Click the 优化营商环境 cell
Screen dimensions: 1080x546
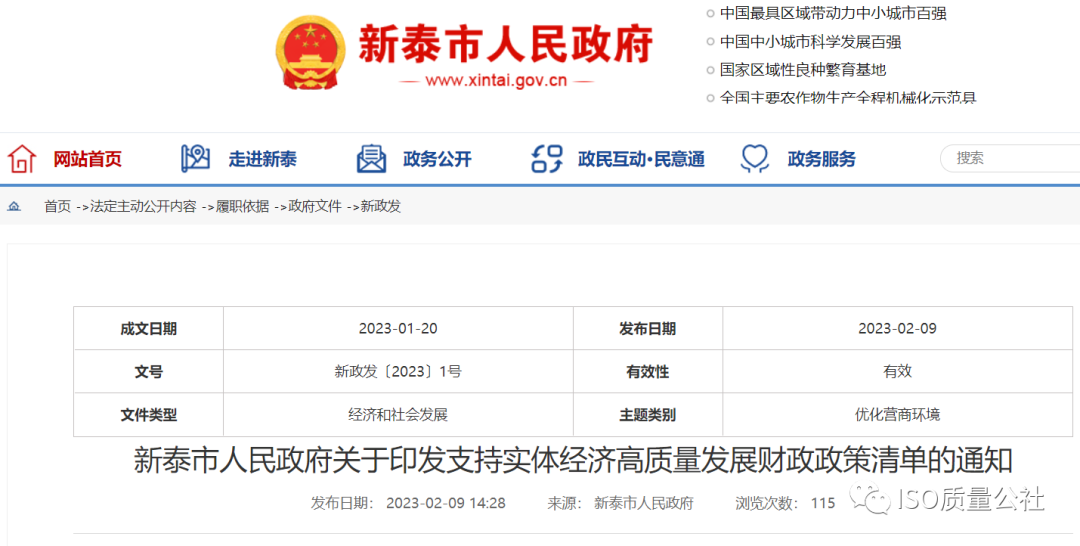point(897,414)
